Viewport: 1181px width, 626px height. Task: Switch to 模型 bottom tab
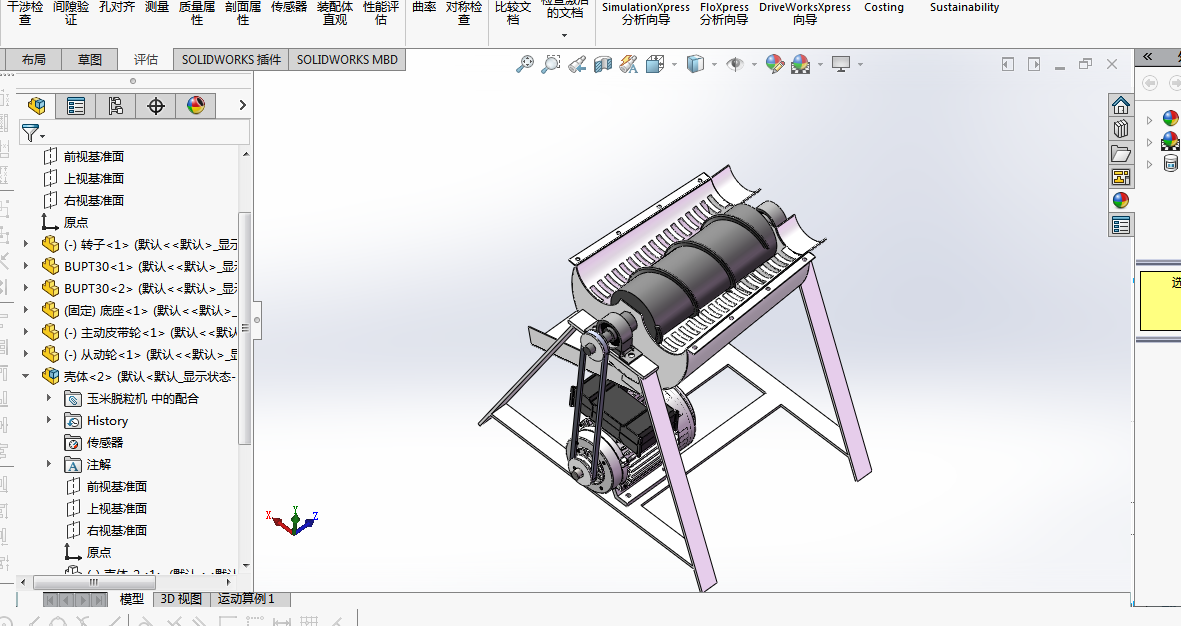click(132, 599)
